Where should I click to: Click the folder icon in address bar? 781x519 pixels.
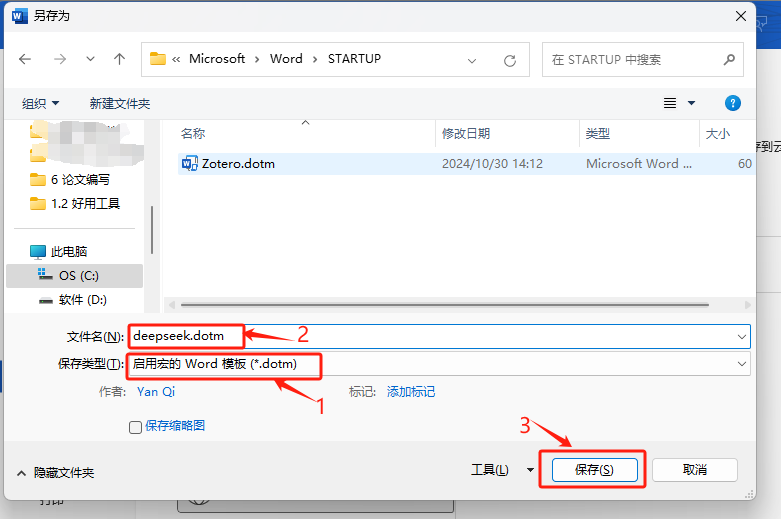point(158,59)
